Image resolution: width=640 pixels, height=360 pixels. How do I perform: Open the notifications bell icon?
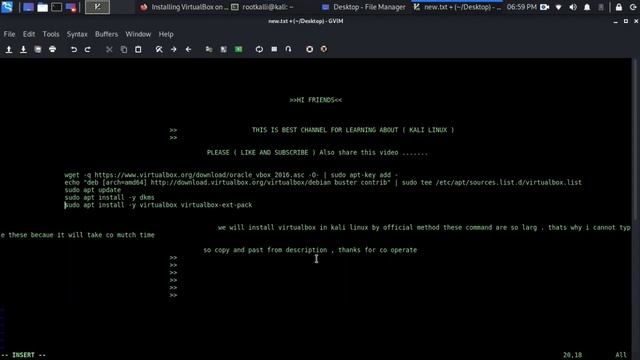pos(587,7)
